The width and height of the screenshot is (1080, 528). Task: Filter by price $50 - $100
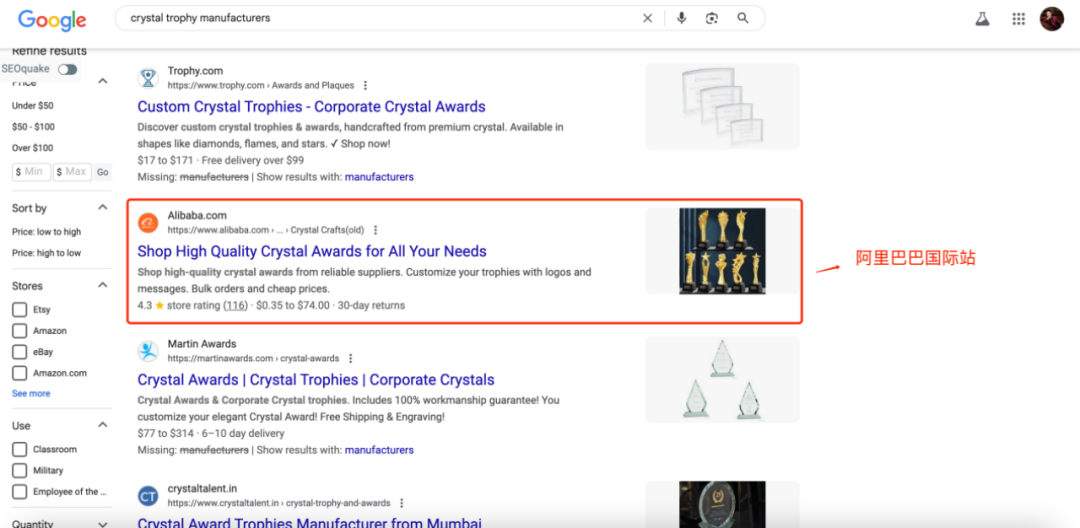pos(33,127)
